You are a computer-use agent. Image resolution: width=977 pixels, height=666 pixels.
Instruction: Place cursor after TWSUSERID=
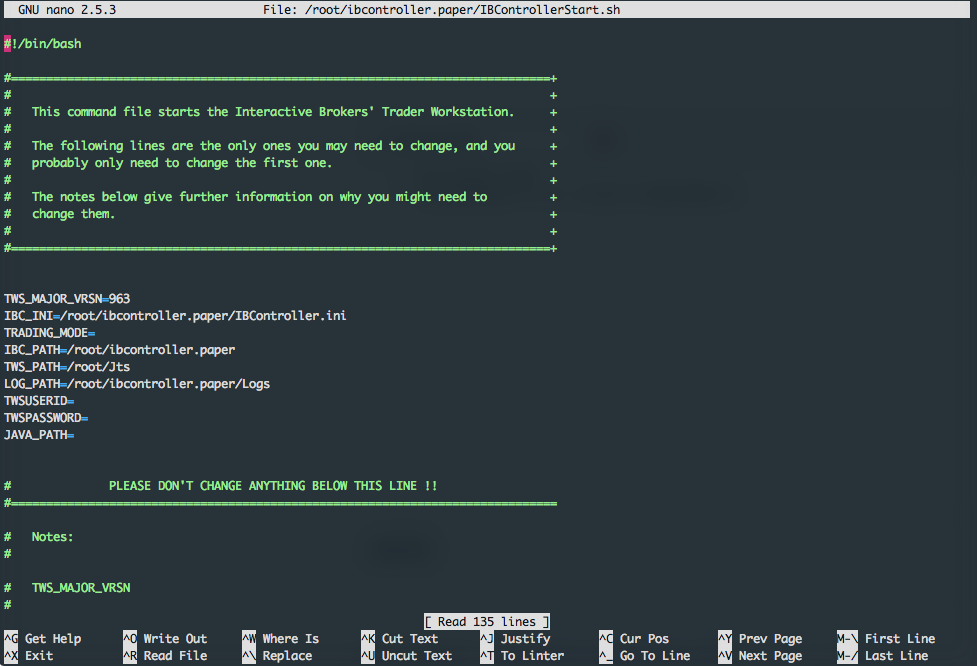(x=75, y=401)
